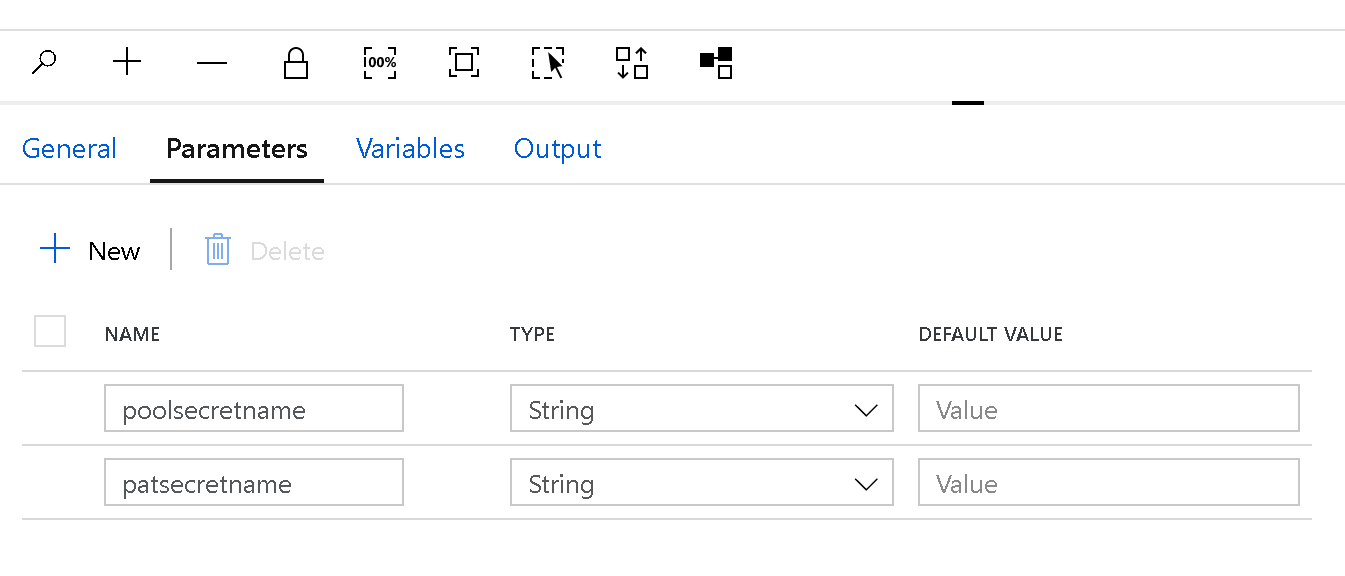
Task: Open the reorder actions tool
Action: click(x=631, y=62)
